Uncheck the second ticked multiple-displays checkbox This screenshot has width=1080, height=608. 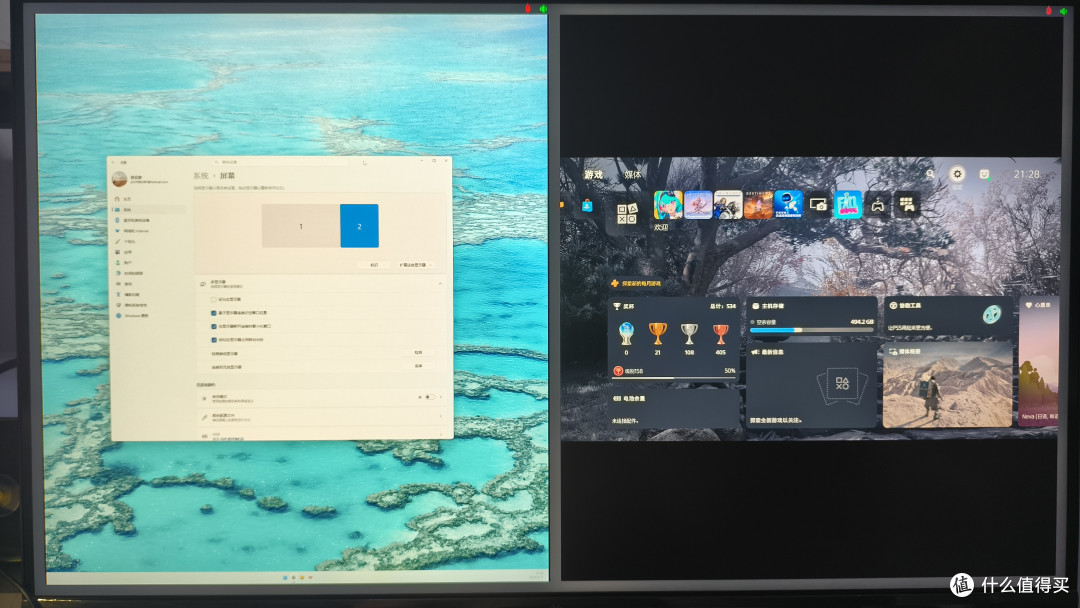pos(214,326)
